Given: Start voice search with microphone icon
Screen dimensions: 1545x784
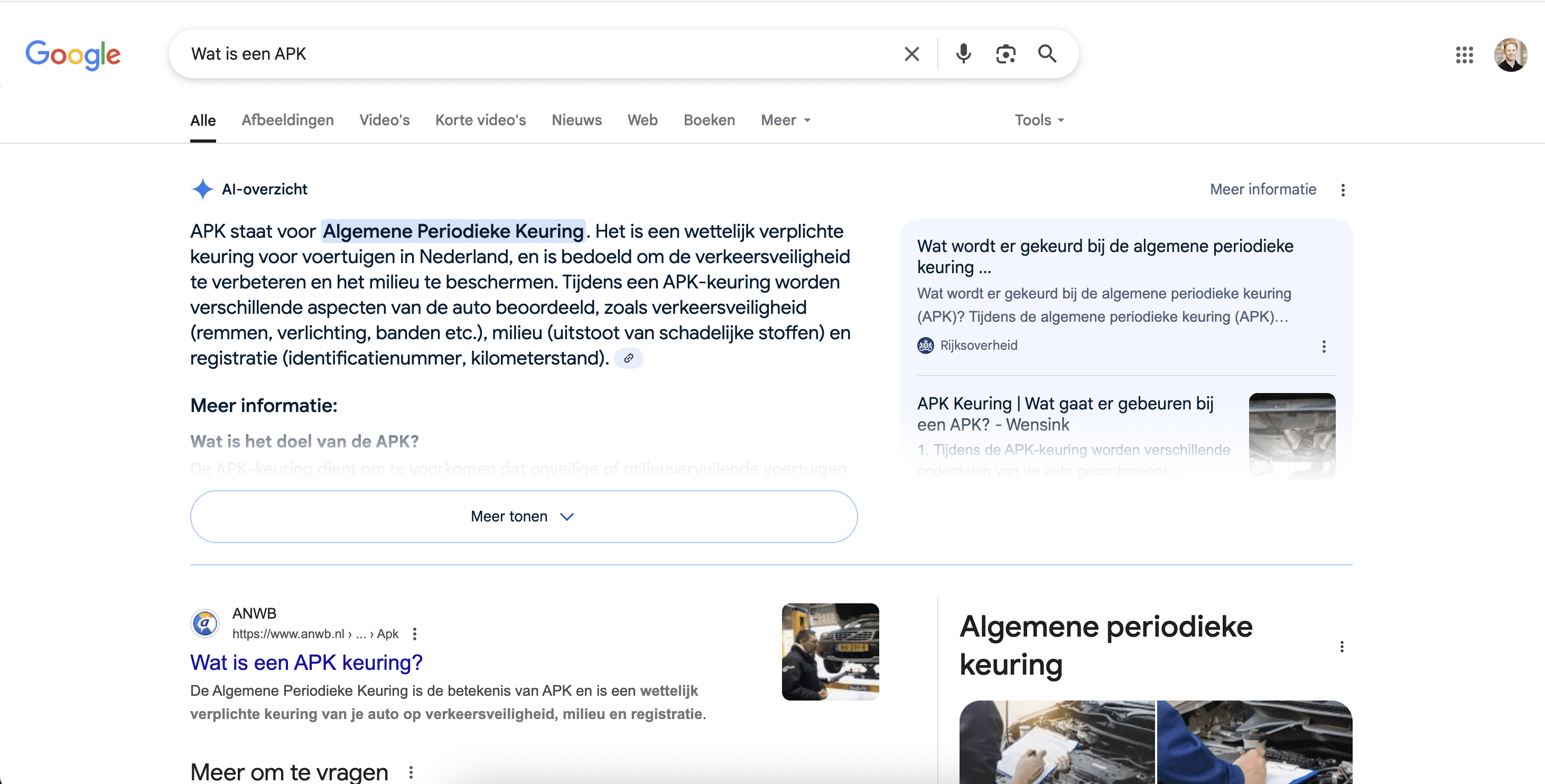Looking at the screenshot, I should coord(963,54).
